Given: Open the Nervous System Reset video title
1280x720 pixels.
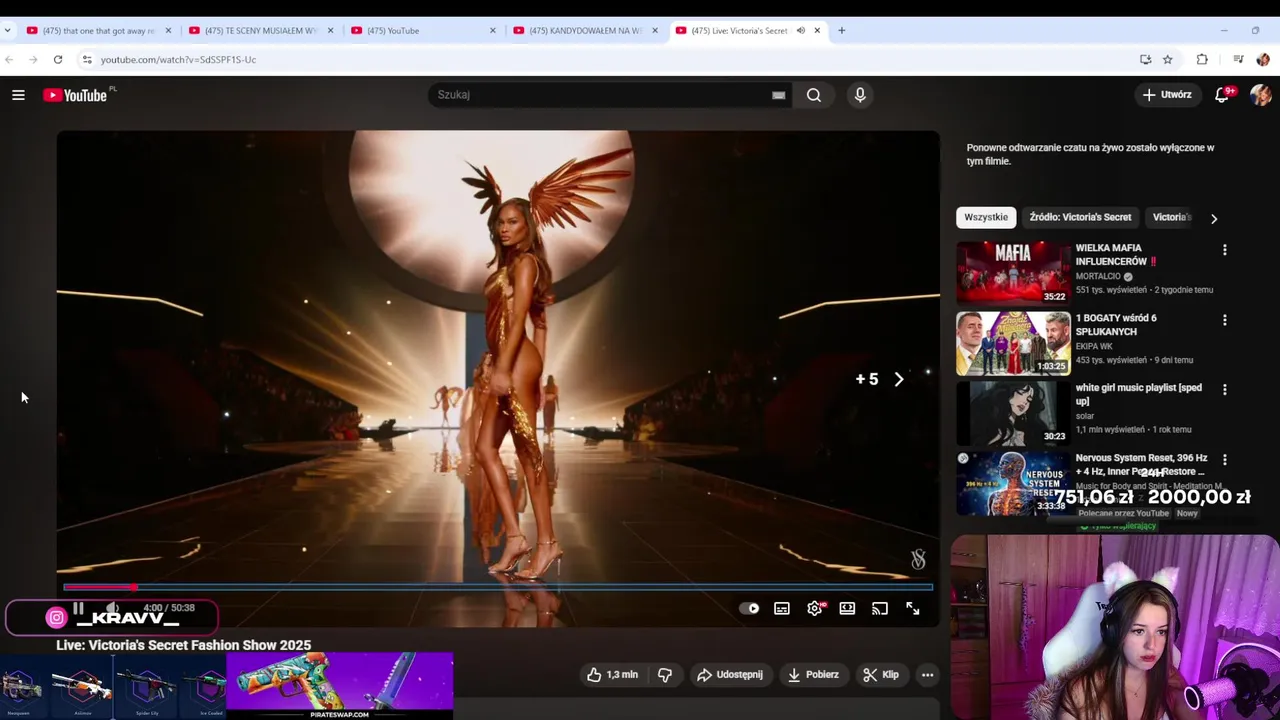Looking at the screenshot, I should (x=1141, y=464).
